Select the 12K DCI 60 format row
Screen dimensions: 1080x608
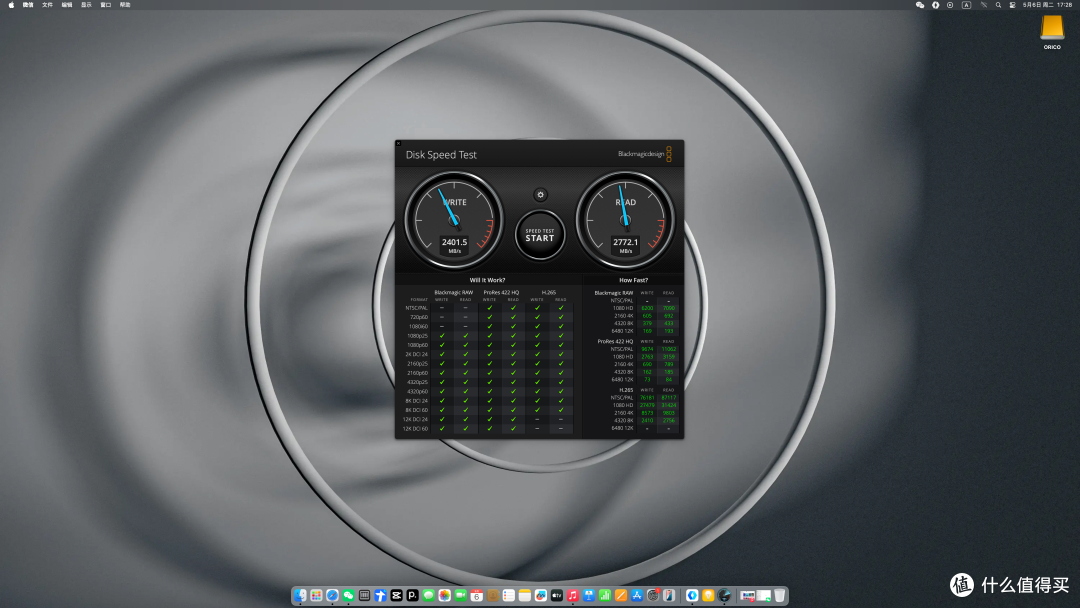coord(488,428)
